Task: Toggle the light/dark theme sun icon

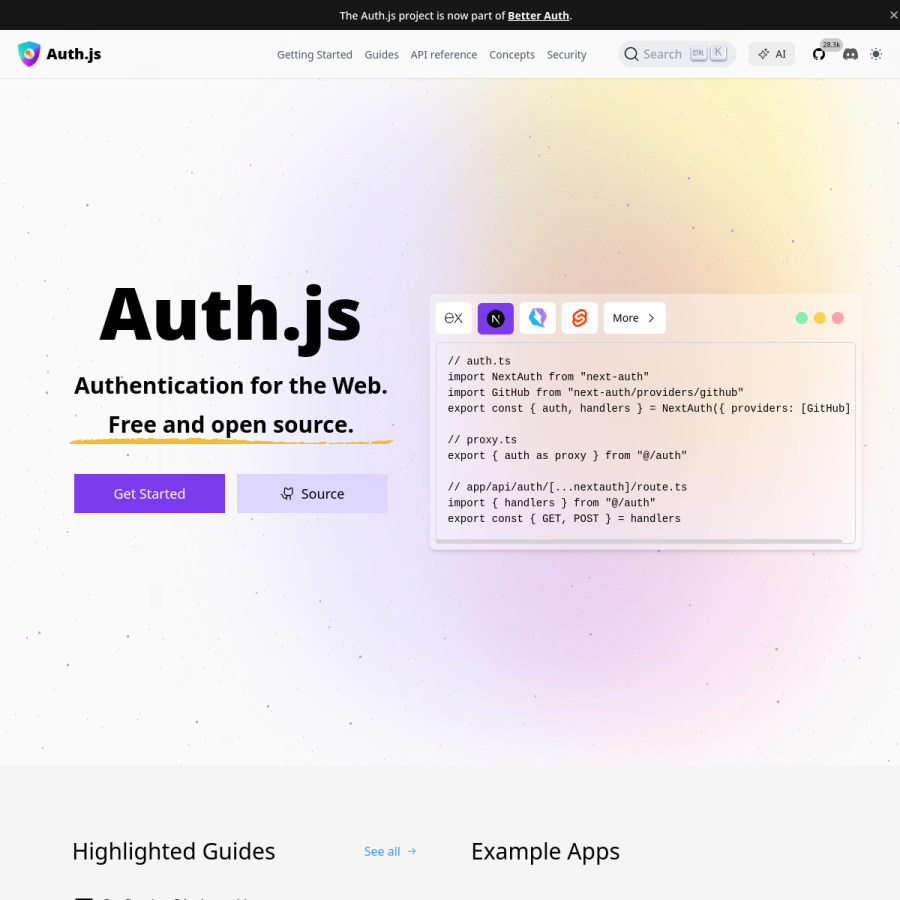Action: [x=875, y=55]
